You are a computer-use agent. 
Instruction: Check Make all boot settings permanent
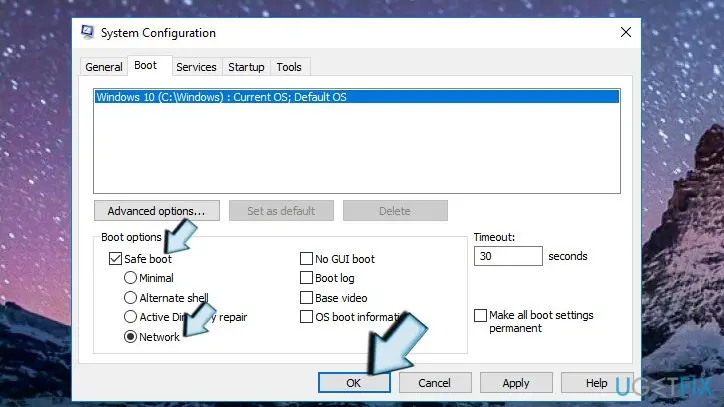[480, 316]
